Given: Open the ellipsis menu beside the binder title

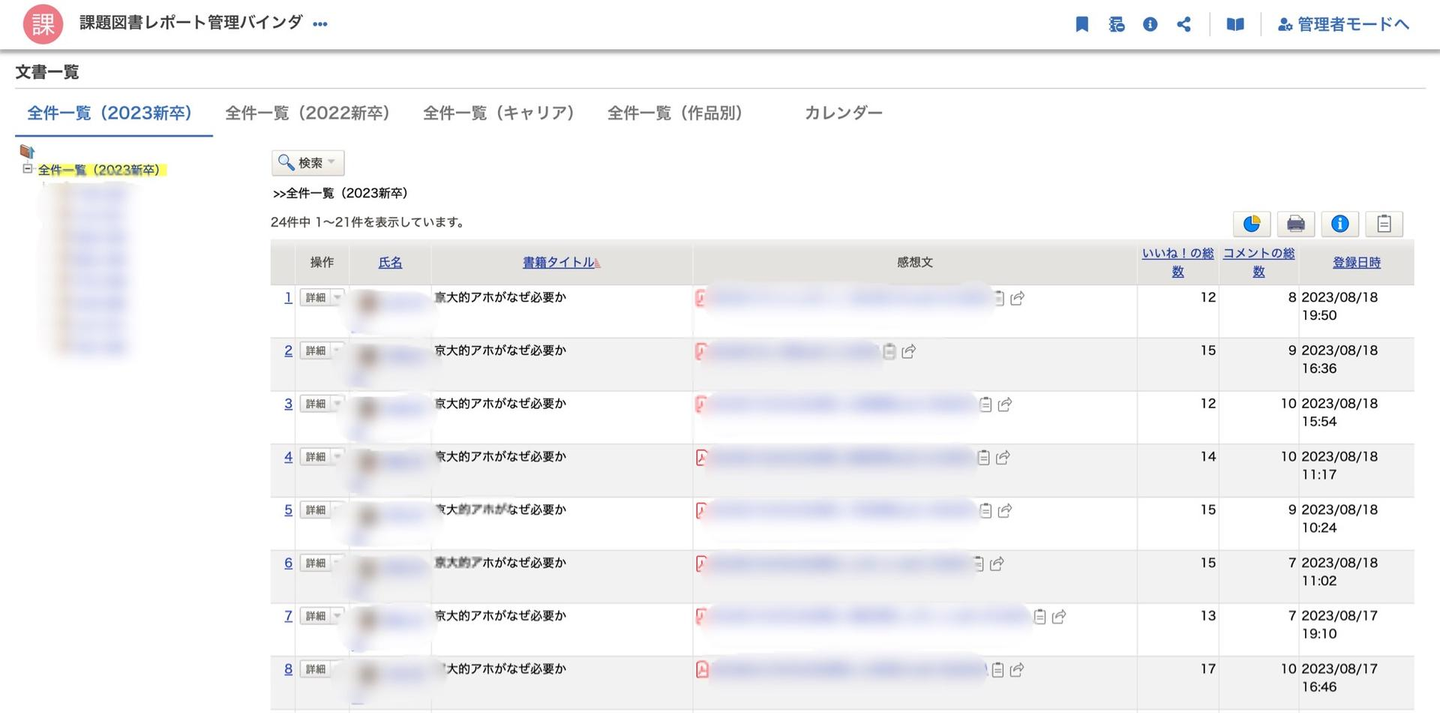Looking at the screenshot, I should point(320,24).
